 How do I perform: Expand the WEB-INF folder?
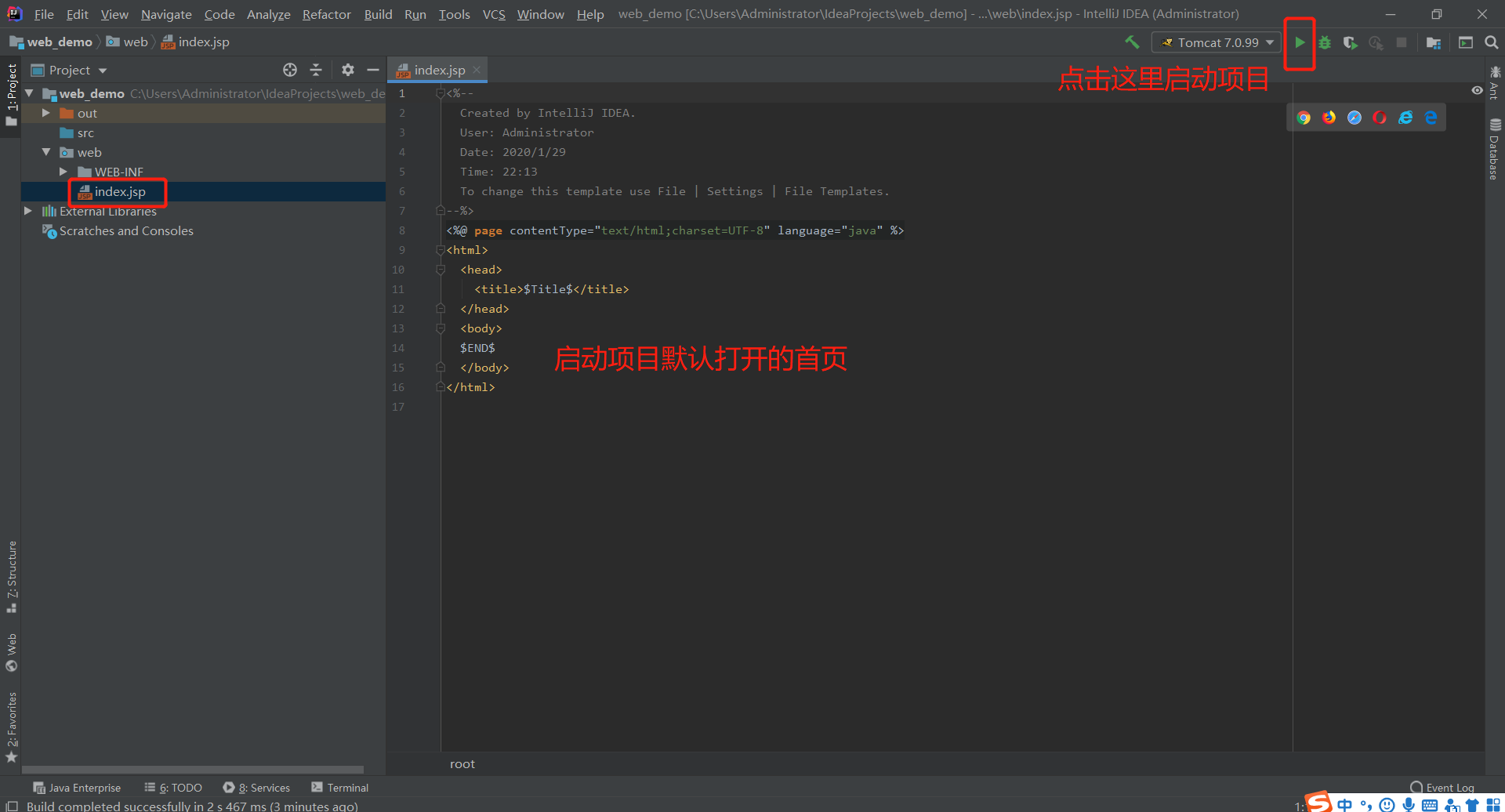point(63,172)
